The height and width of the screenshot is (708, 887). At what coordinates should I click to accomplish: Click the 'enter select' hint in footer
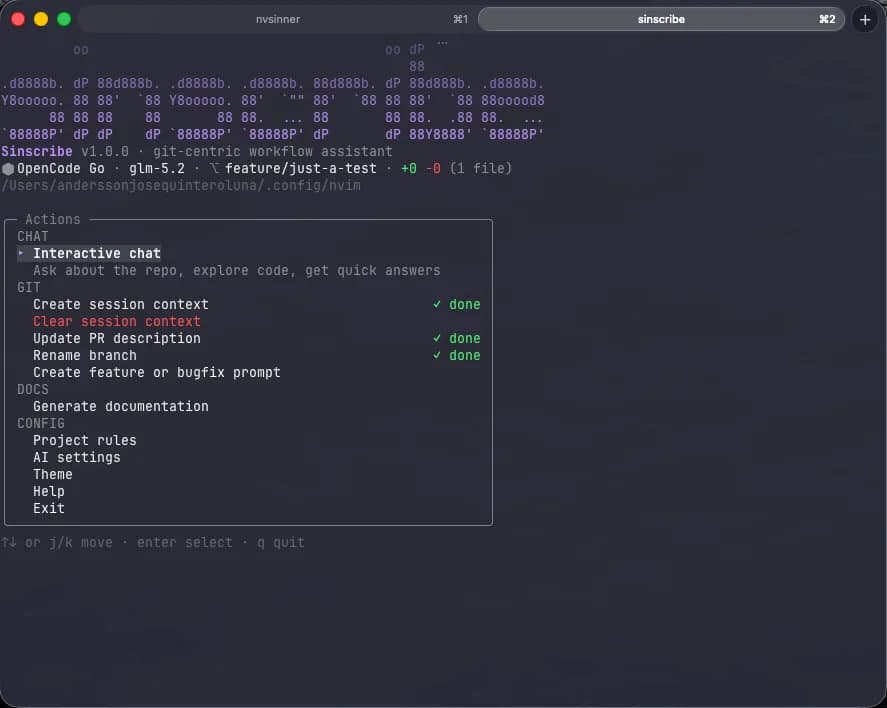(x=184, y=542)
